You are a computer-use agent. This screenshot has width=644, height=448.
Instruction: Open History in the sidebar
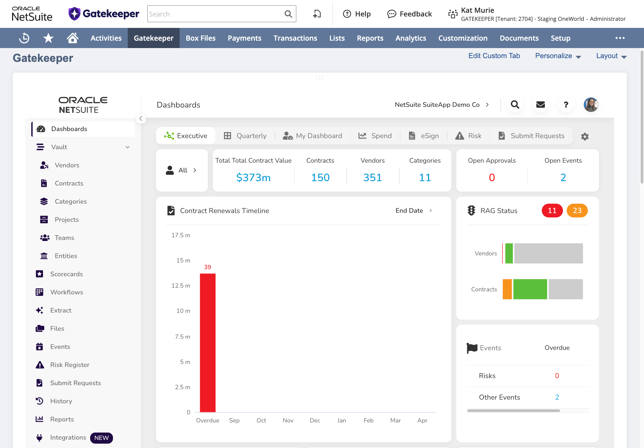point(61,401)
